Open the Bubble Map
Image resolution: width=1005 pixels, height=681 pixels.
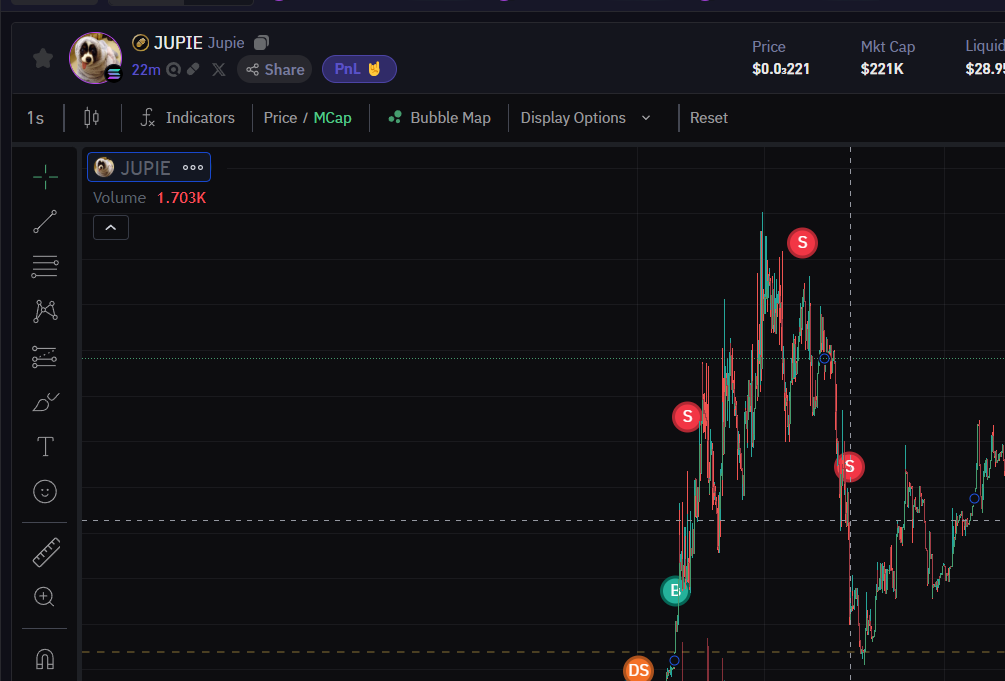[439, 117]
